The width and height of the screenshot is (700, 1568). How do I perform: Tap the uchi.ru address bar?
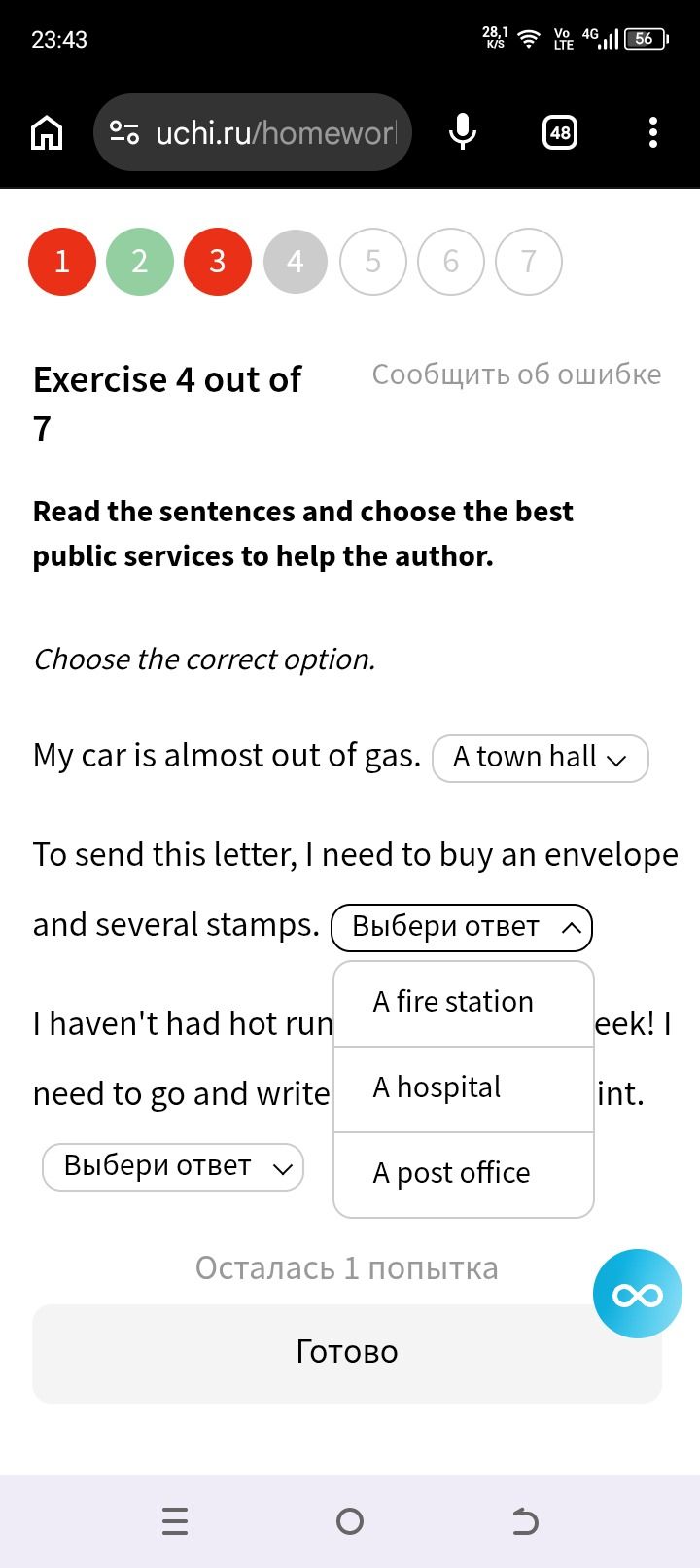pyautogui.click(x=253, y=132)
